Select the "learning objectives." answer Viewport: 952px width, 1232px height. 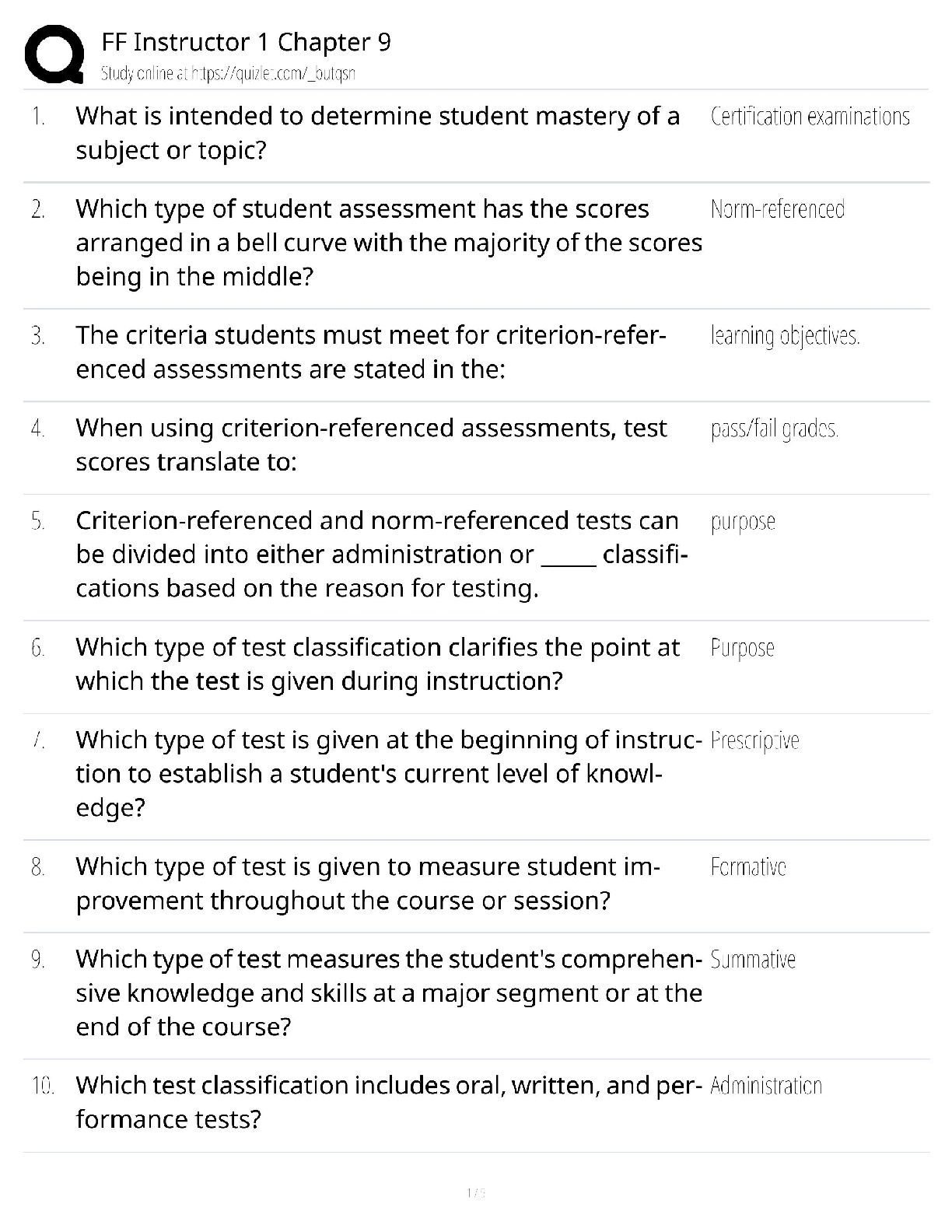coord(785,336)
